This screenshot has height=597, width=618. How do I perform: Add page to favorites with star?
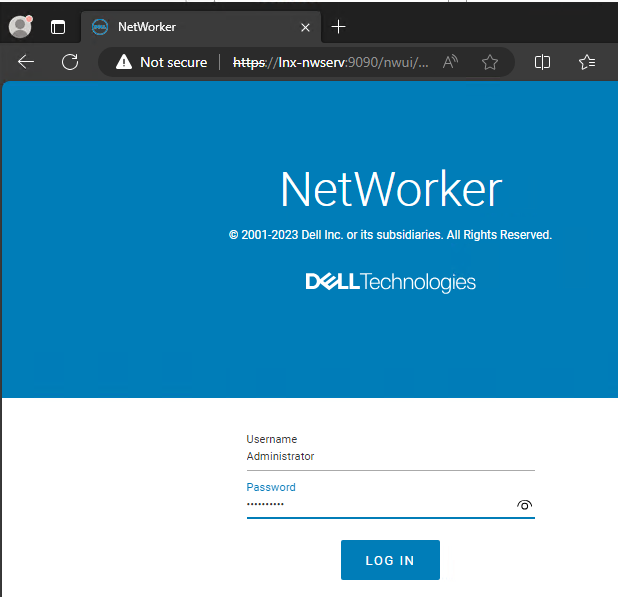click(x=490, y=62)
